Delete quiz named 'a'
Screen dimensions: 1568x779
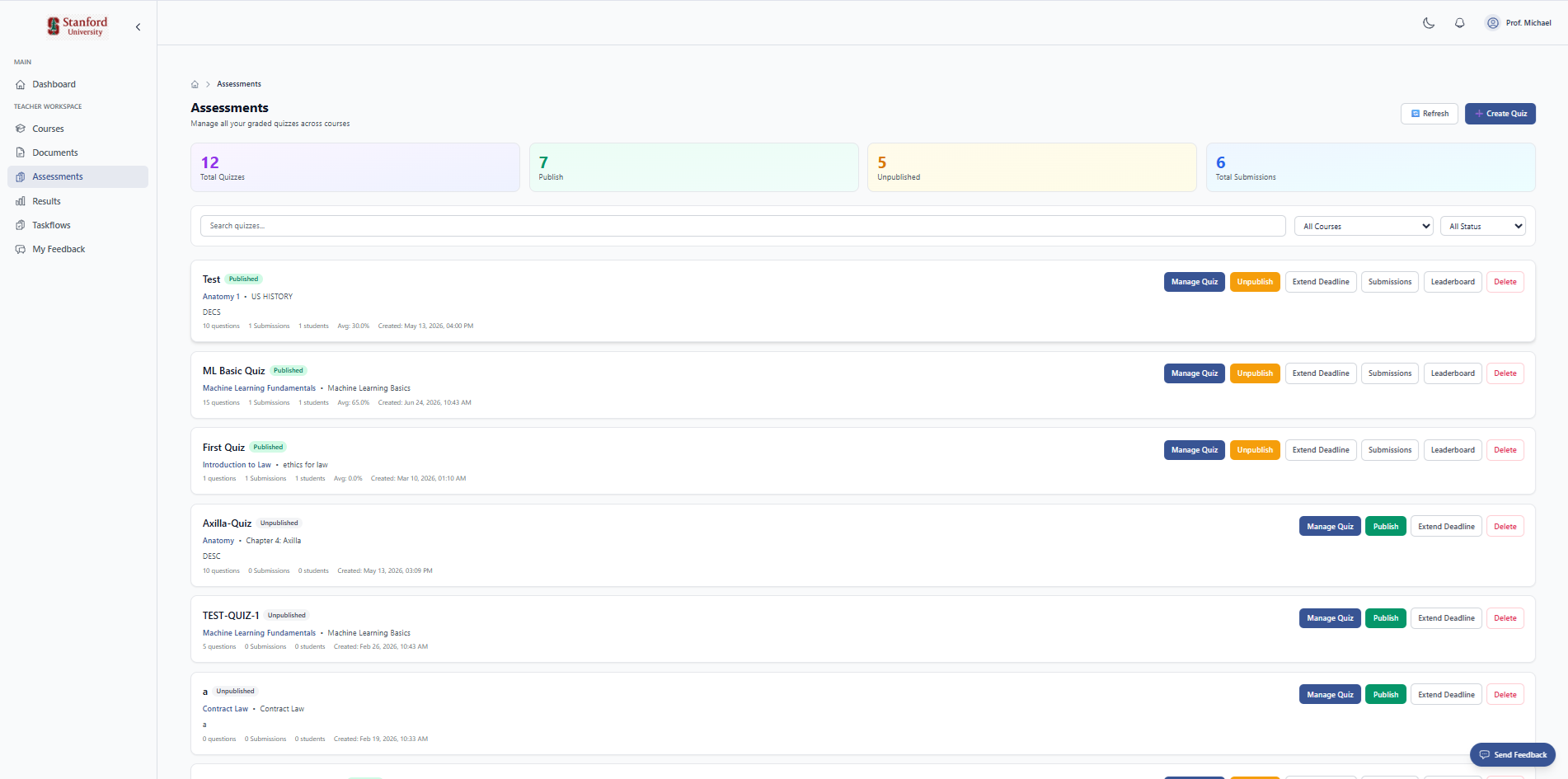pyautogui.click(x=1505, y=695)
